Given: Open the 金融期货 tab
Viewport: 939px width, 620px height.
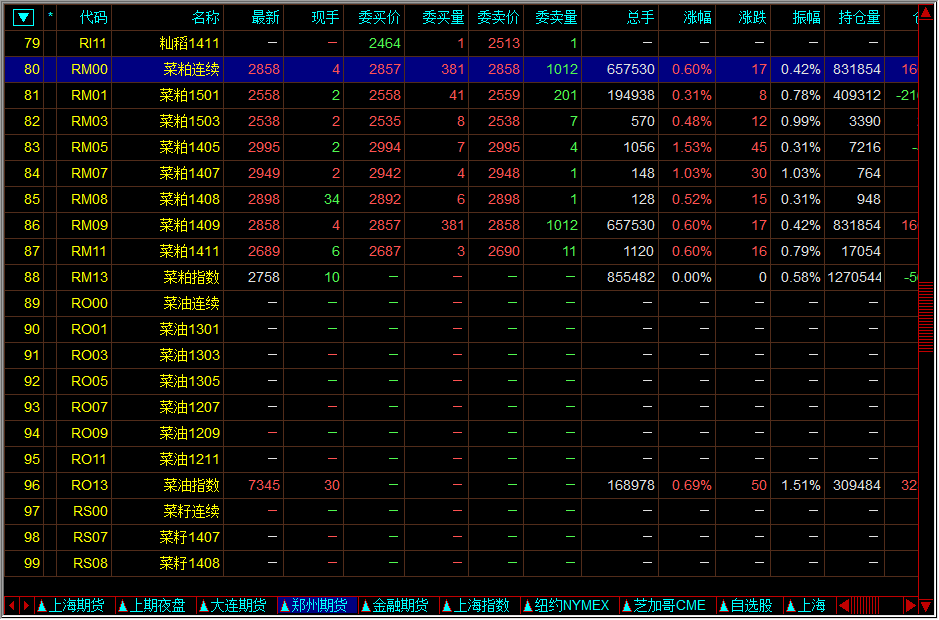Looking at the screenshot, I should point(397,606).
